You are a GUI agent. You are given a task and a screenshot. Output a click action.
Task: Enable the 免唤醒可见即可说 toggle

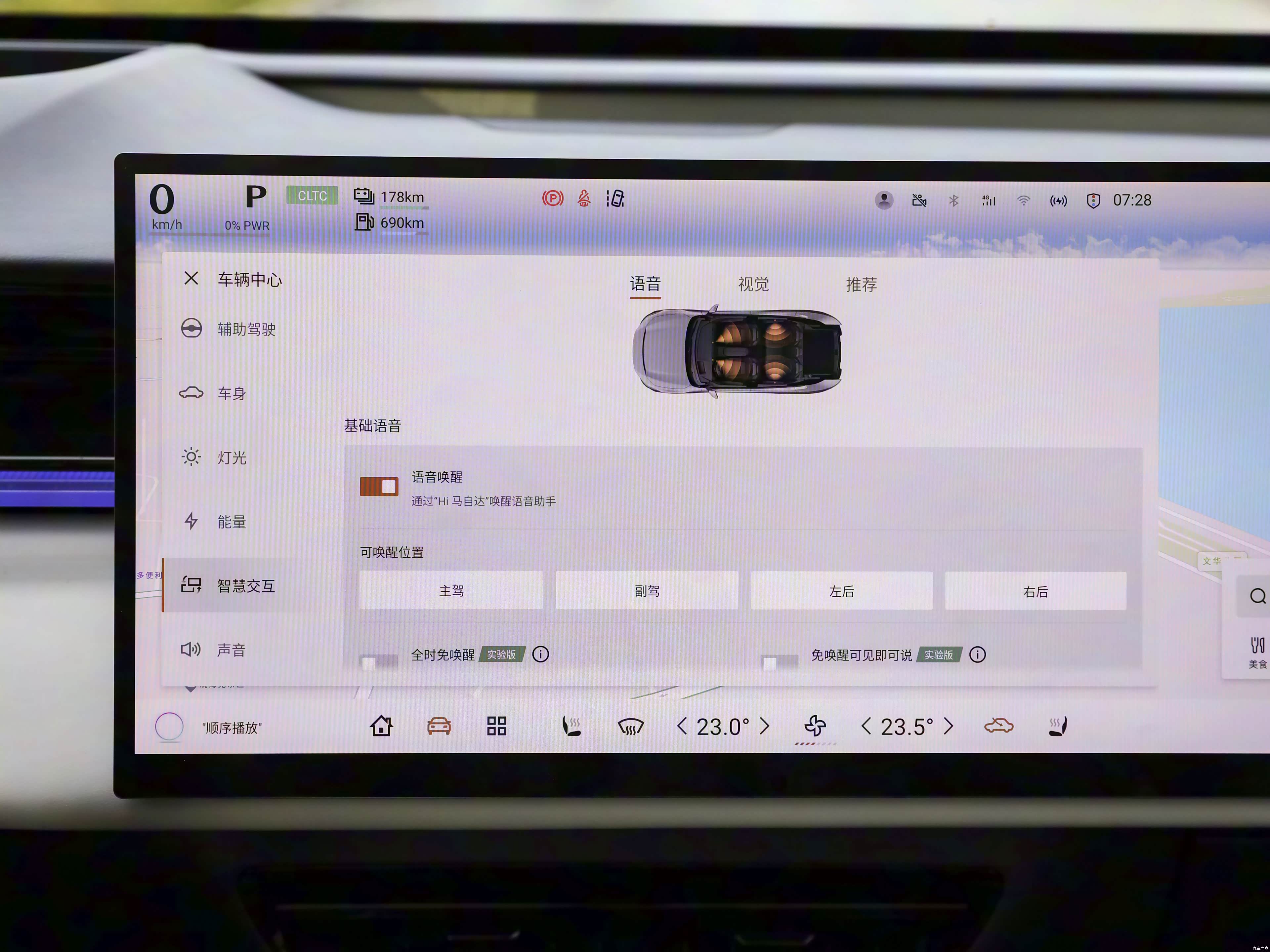[x=779, y=662]
